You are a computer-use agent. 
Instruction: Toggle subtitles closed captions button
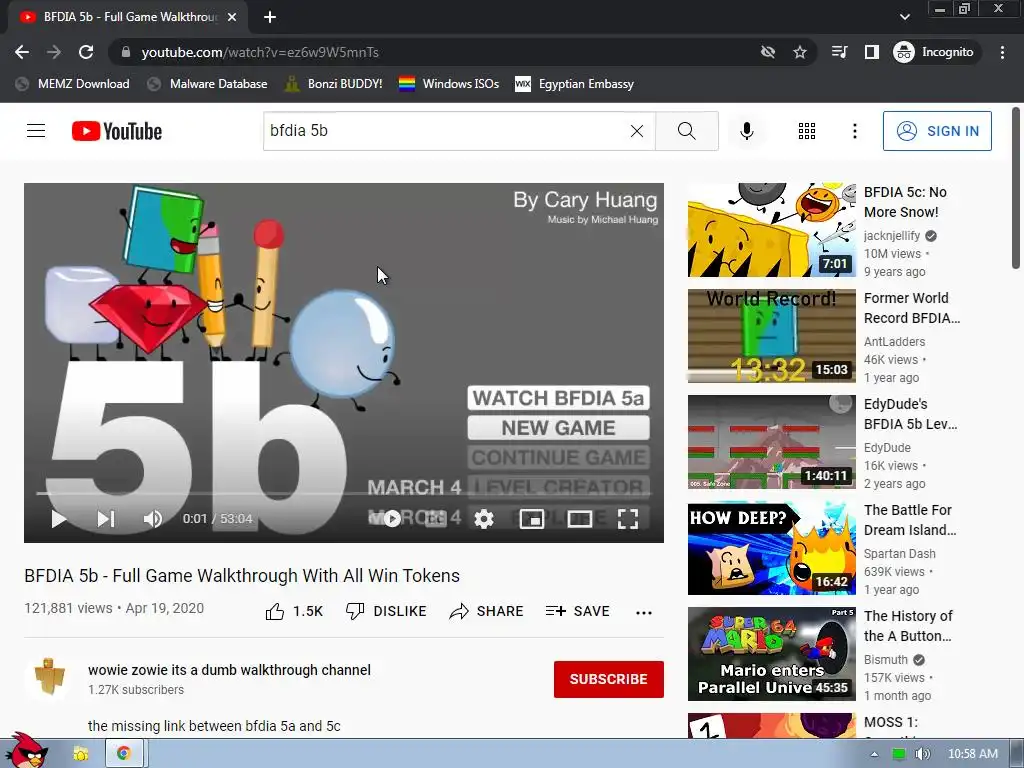point(436,519)
